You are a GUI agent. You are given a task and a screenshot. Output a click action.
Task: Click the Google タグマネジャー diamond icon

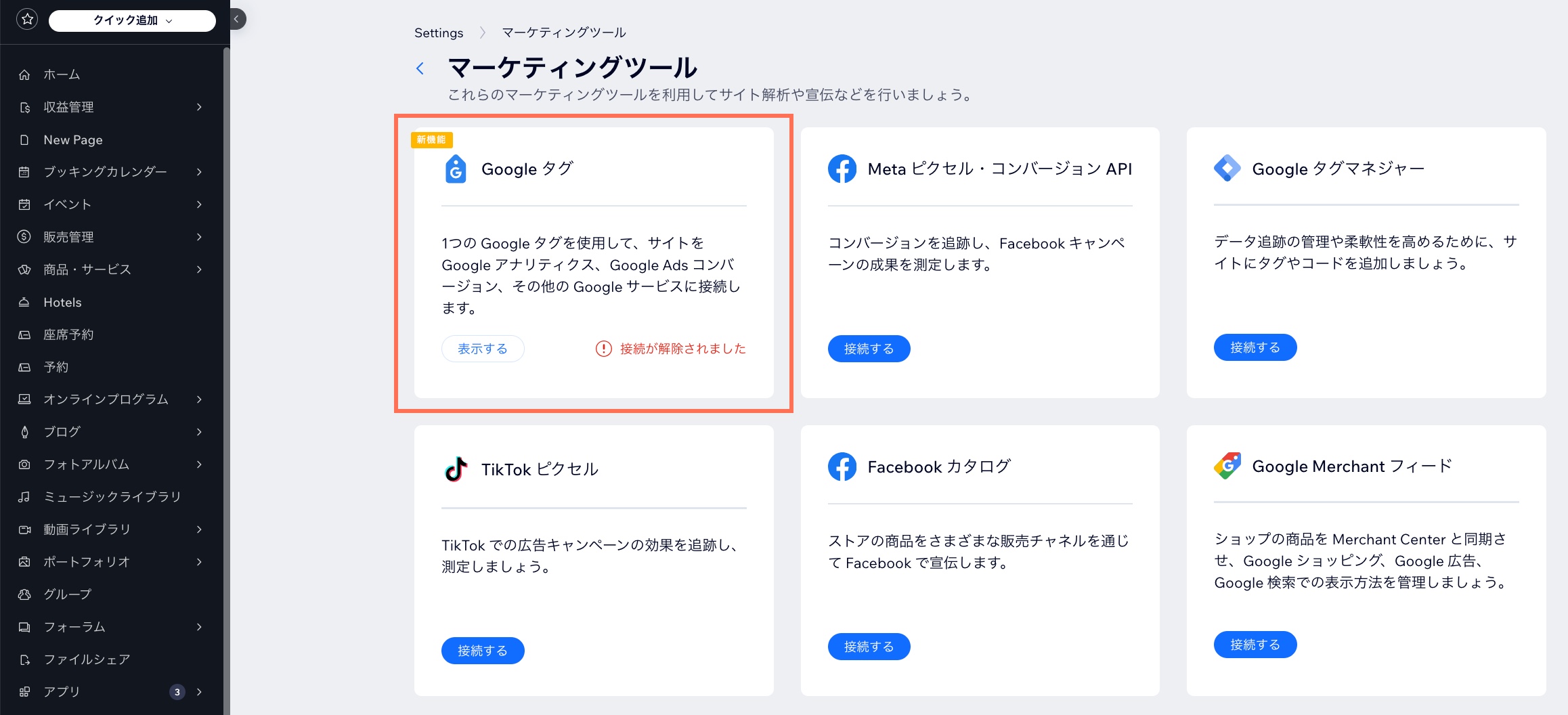(x=1229, y=169)
